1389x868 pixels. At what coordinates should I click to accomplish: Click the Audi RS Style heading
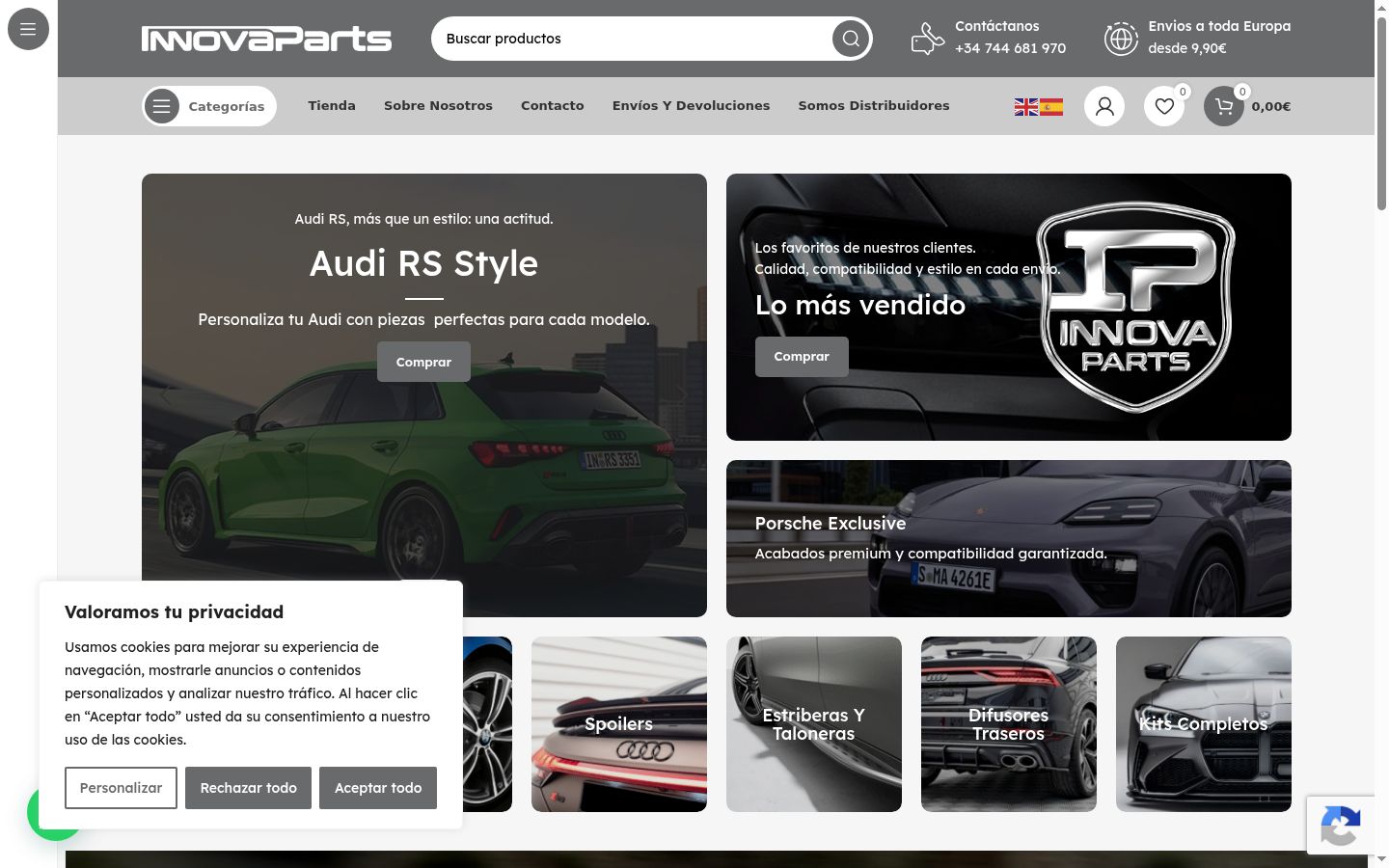[423, 263]
